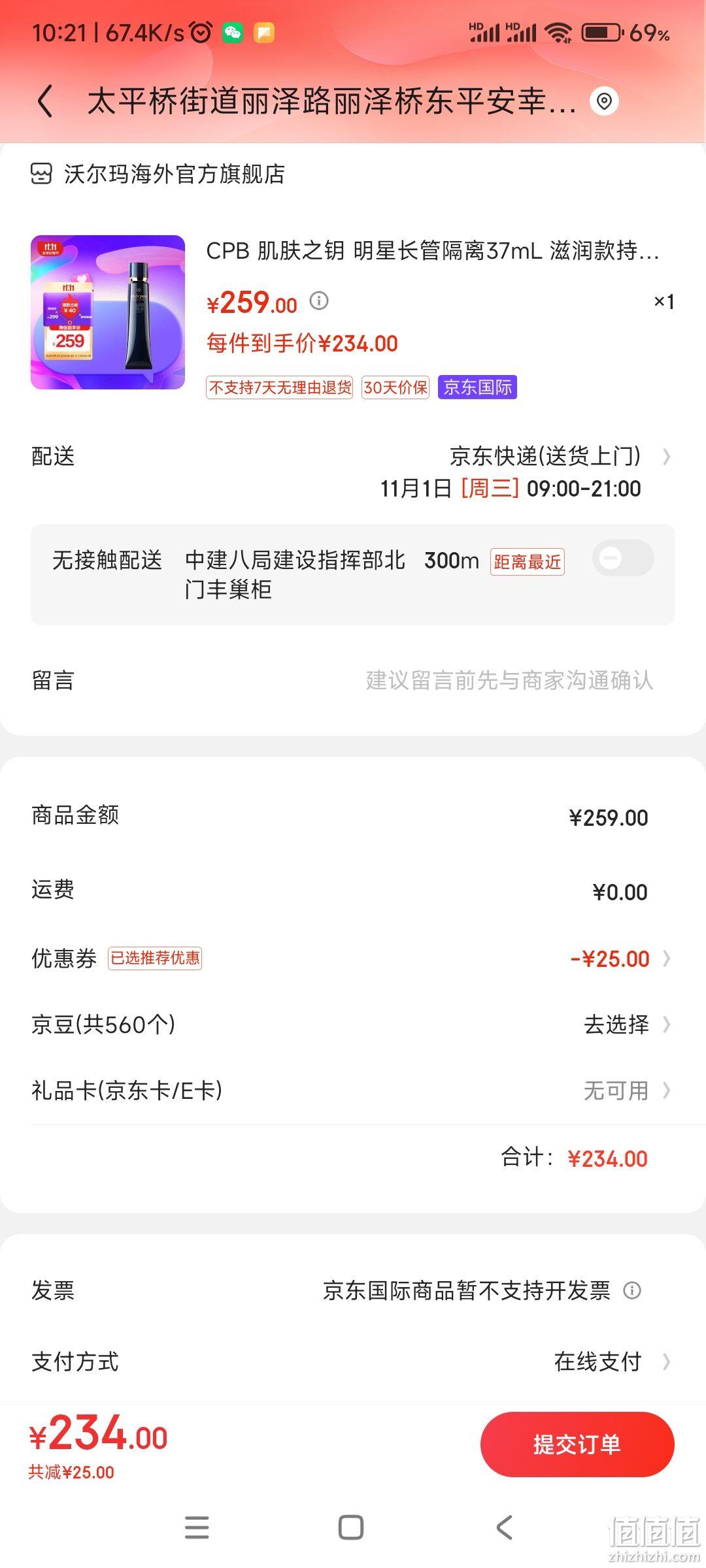The width and height of the screenshot is (706, 1568).
Task: Tap Android system back navigation button
Action: pos(504,1527)
